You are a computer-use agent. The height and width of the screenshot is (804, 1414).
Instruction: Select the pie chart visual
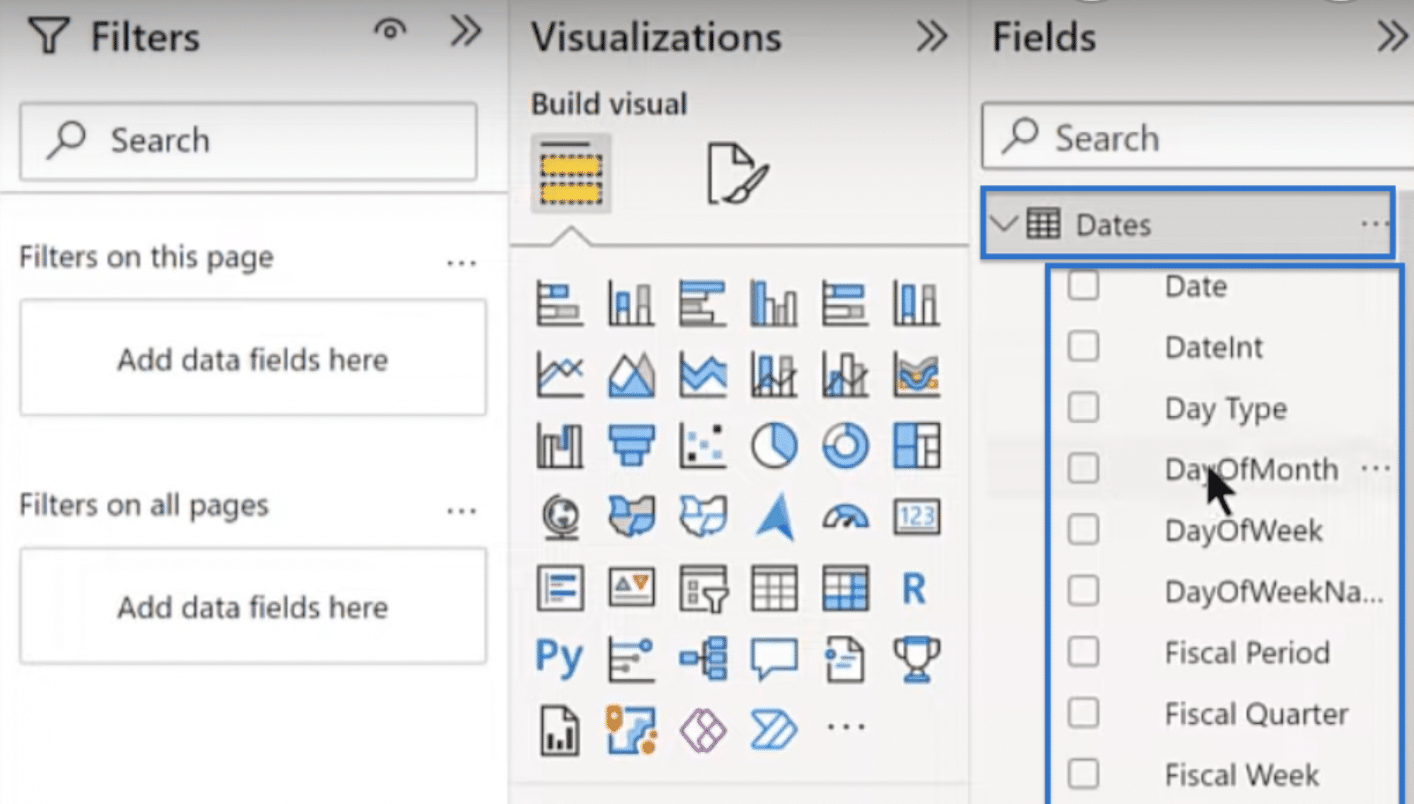pyautogui.click(x=774, y=446)
